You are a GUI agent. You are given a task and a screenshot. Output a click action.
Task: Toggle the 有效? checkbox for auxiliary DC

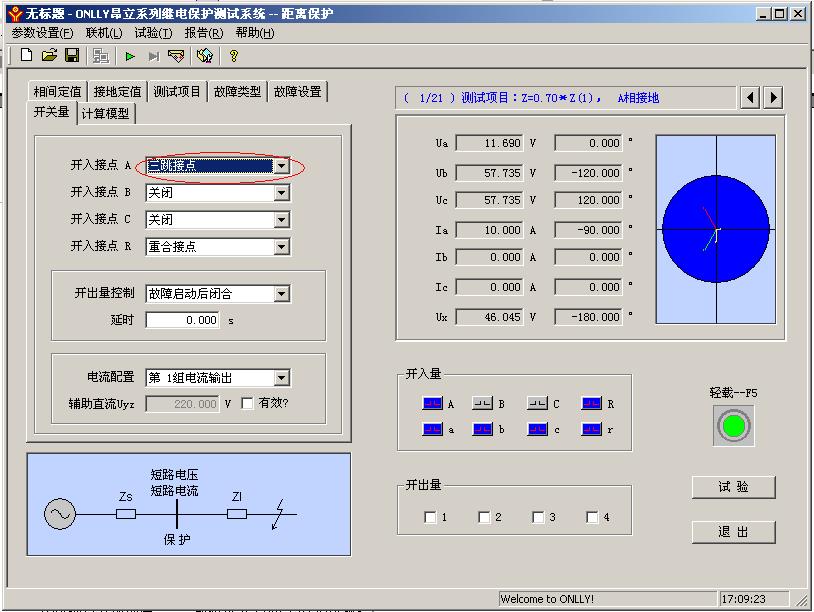[x=247, y=404]
